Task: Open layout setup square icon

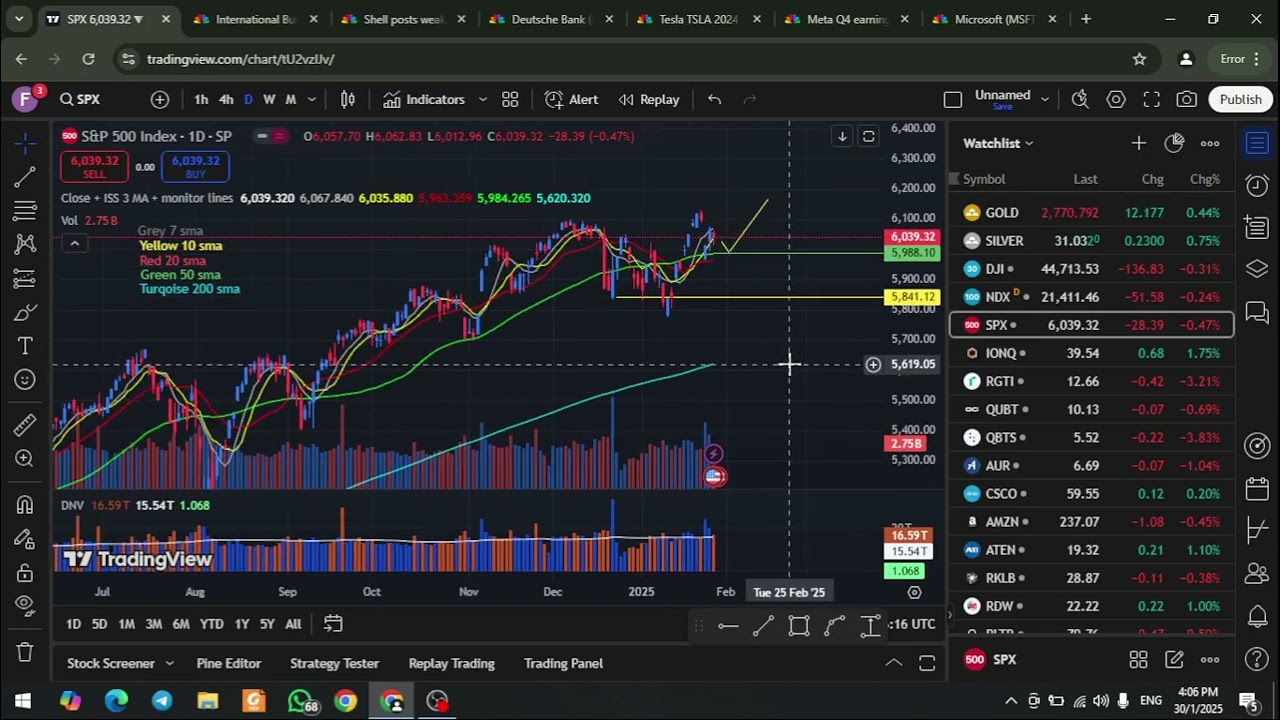Action: (953, 99)
